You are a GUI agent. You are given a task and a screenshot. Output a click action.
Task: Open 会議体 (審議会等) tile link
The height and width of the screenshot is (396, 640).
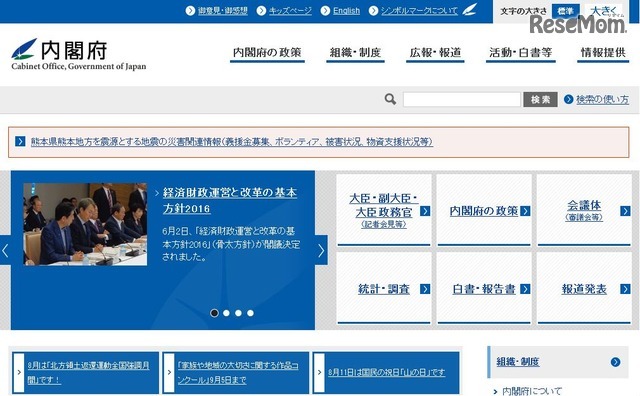click(584, 211)
